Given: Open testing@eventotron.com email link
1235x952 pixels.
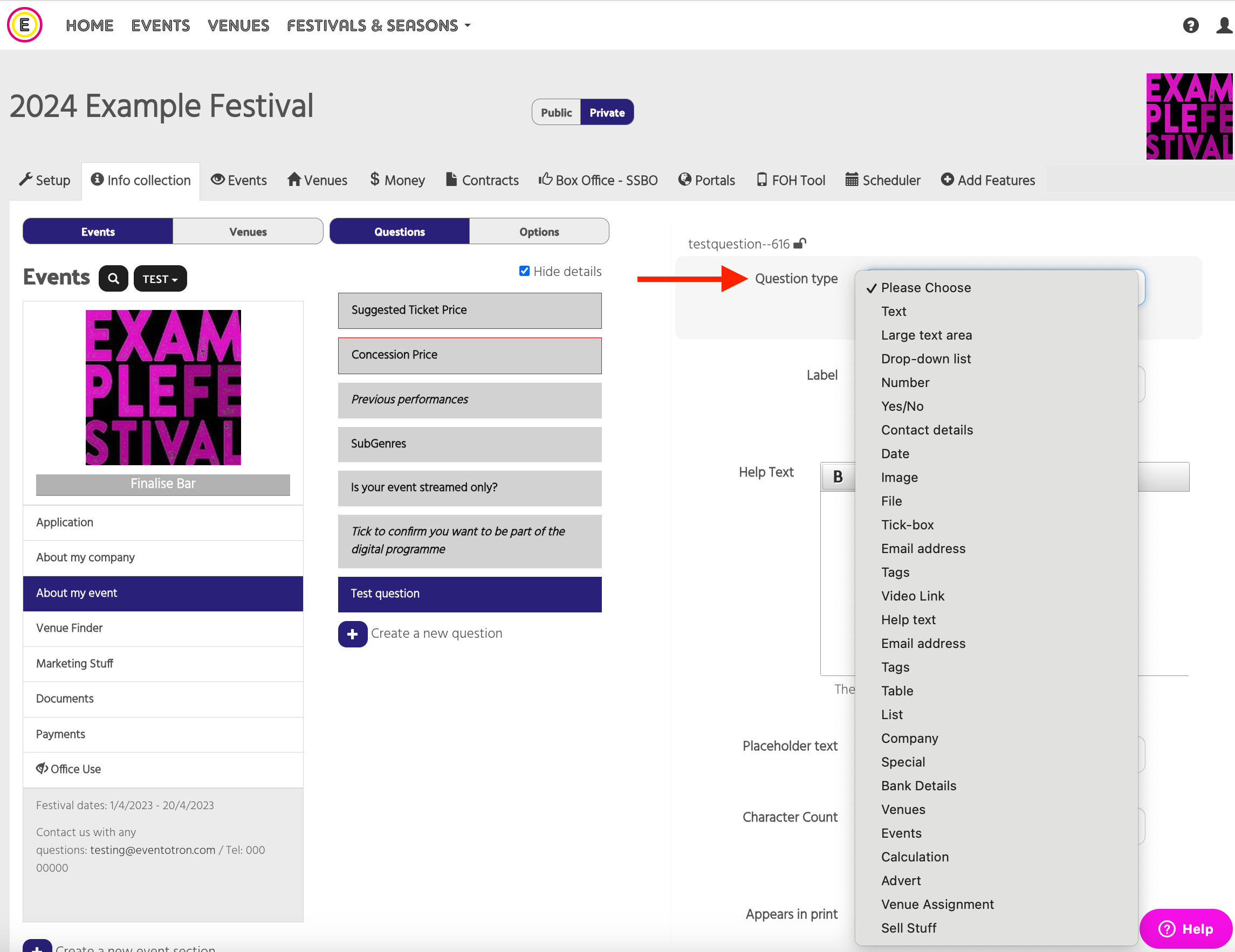Looking at the screenshot, I should coord(153,850).
